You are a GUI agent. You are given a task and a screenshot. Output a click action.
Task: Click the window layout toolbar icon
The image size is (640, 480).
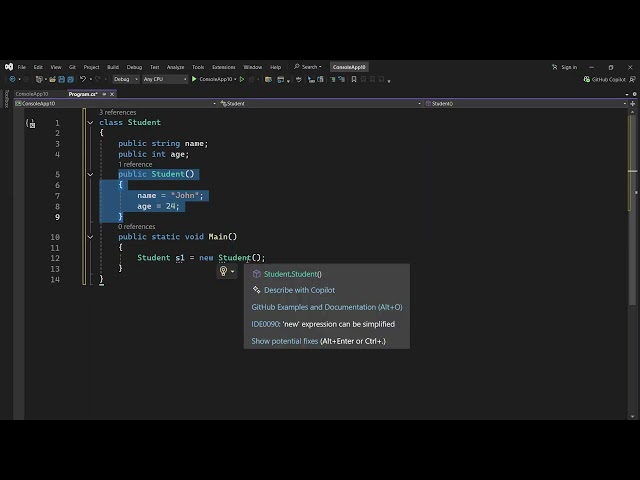tap(280, 79)
